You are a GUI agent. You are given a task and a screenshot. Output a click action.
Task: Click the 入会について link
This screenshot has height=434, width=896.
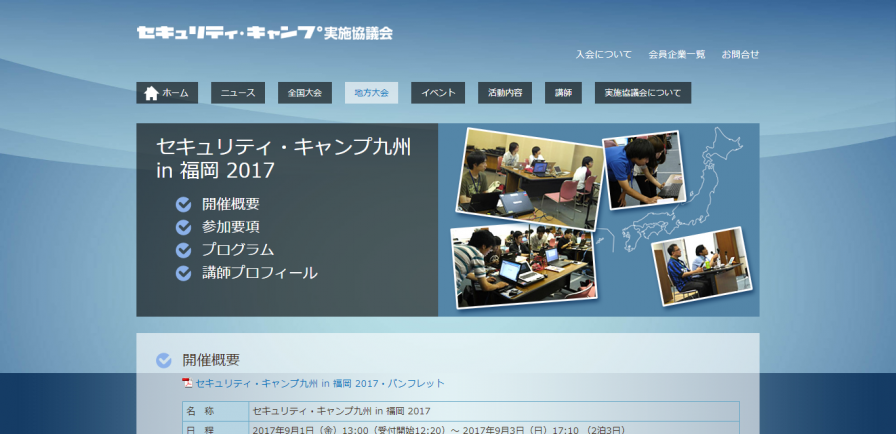(x=603, y=55)
